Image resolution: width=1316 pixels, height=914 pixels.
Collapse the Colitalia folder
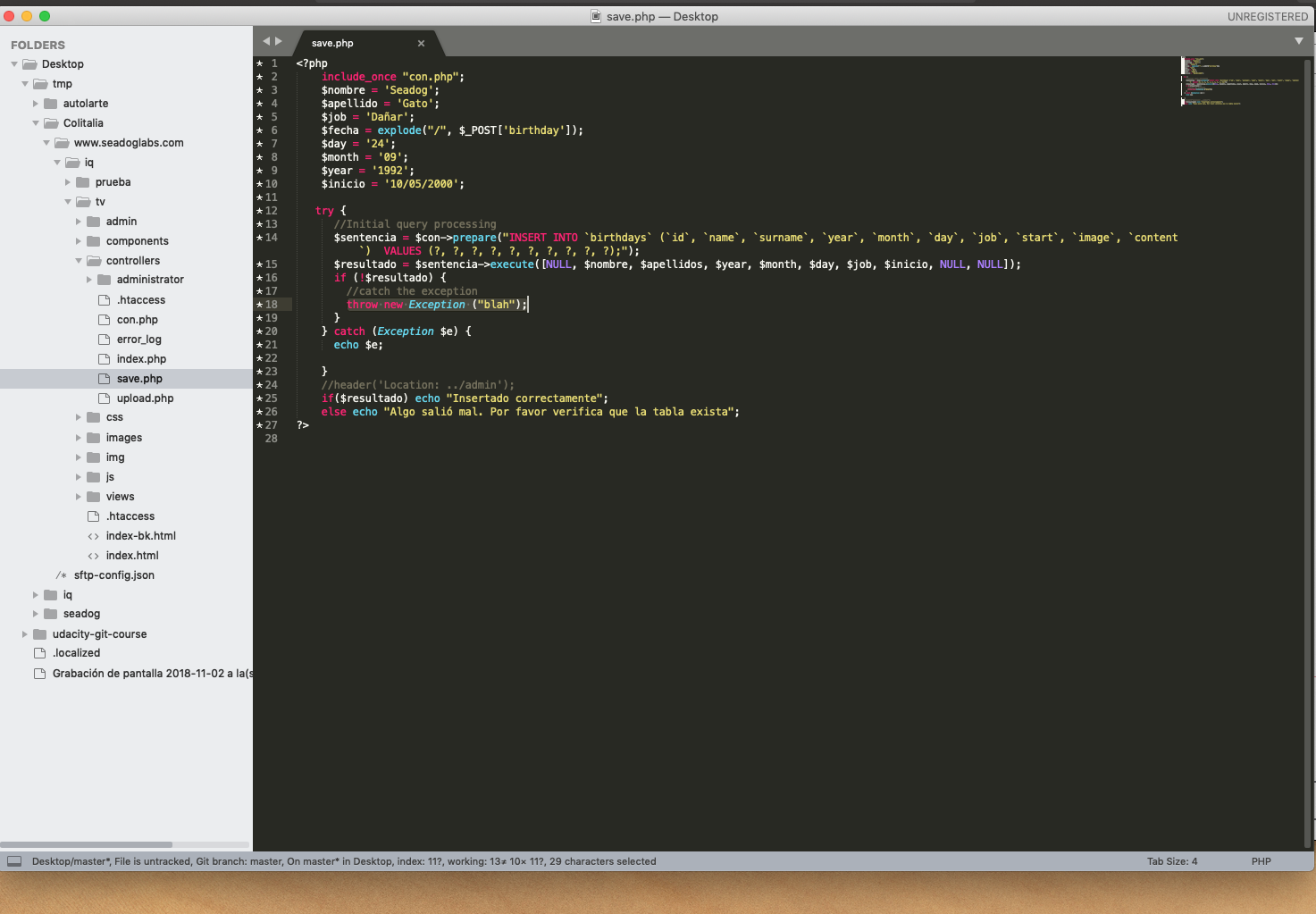click(36, 123)
